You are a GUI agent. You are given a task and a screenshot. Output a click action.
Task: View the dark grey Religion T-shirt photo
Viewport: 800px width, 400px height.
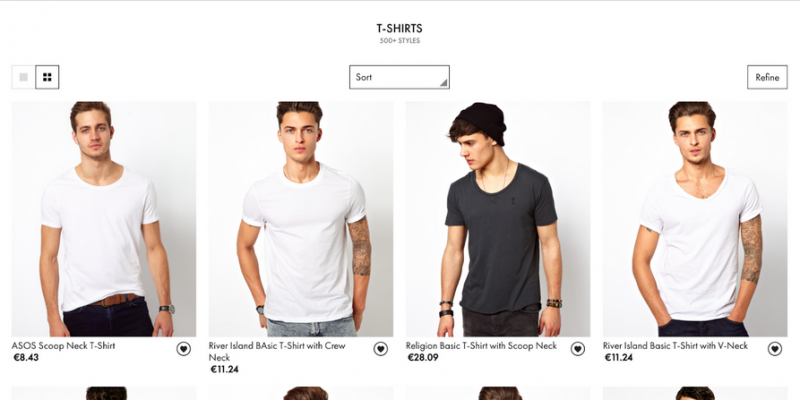[x=498, y=219]
